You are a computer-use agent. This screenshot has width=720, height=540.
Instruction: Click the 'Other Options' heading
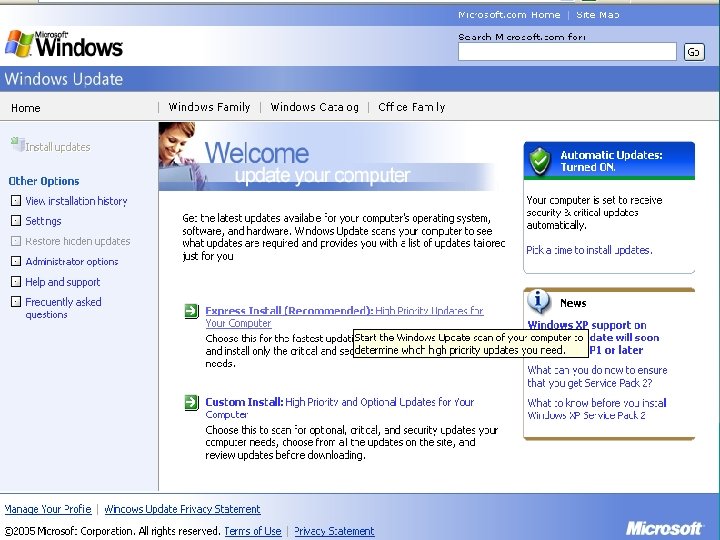44,181
